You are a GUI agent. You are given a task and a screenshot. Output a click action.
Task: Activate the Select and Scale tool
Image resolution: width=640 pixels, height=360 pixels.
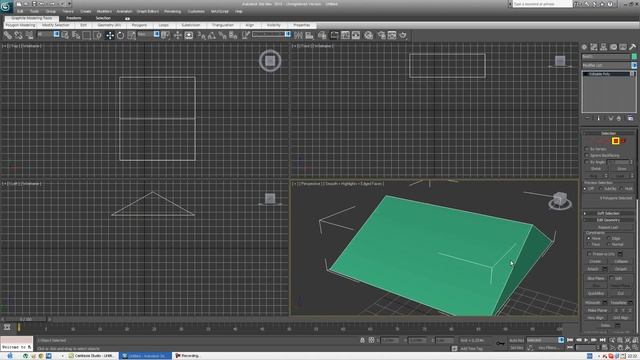(131, 36)
